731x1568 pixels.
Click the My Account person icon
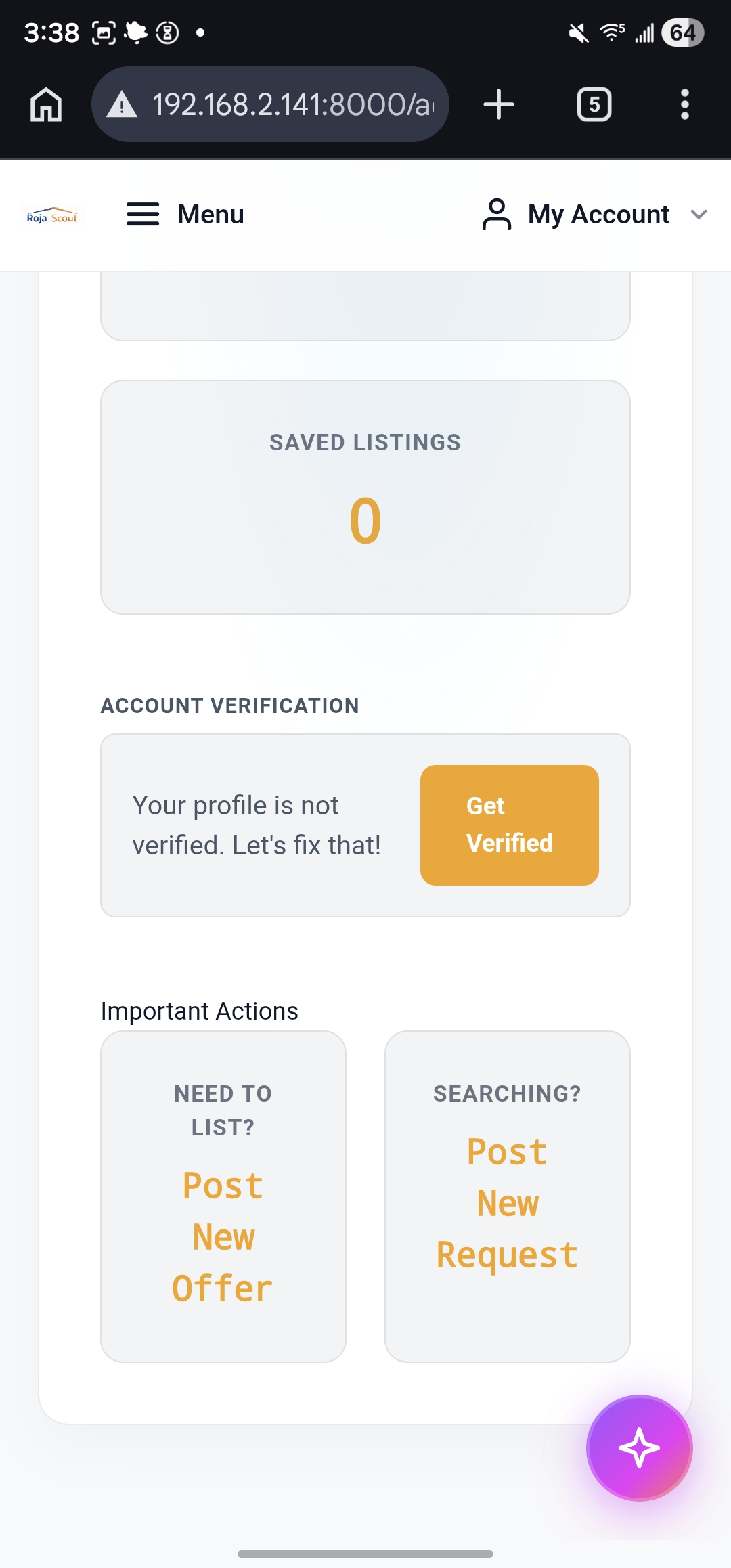(x=497, y=215)
